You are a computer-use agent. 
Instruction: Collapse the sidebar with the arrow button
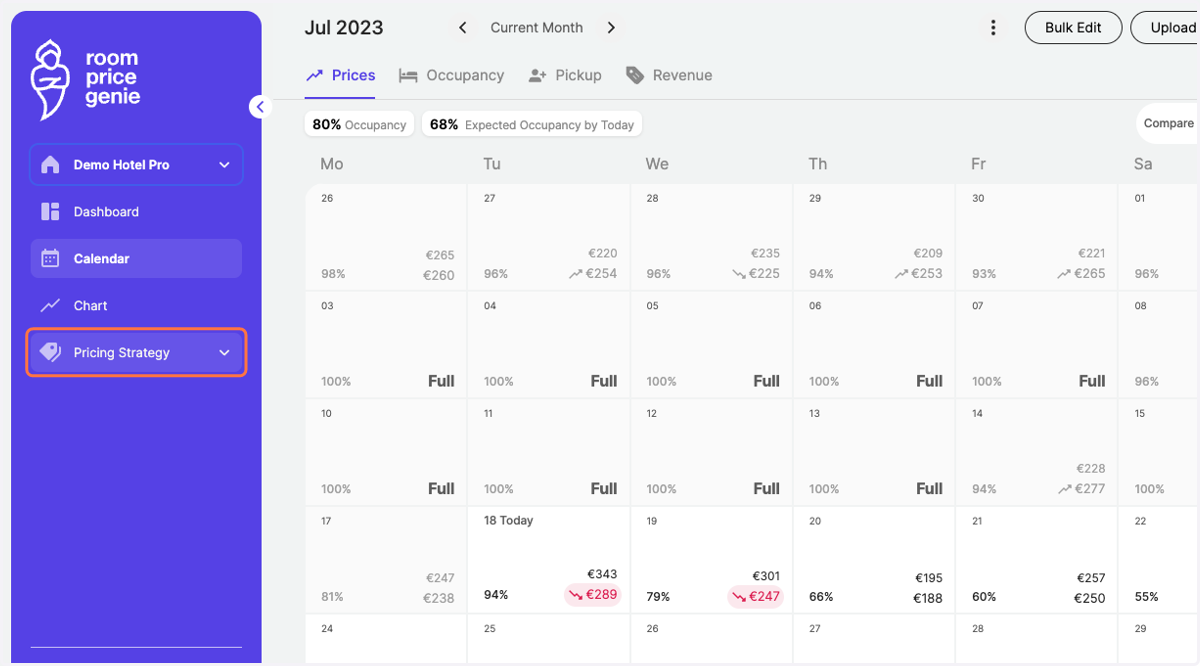point(260,106)
